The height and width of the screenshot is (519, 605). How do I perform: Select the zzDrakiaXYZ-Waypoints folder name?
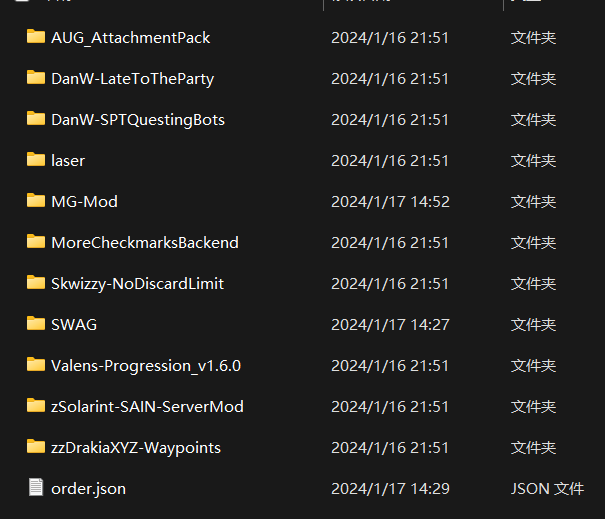[x=136, y=448]
